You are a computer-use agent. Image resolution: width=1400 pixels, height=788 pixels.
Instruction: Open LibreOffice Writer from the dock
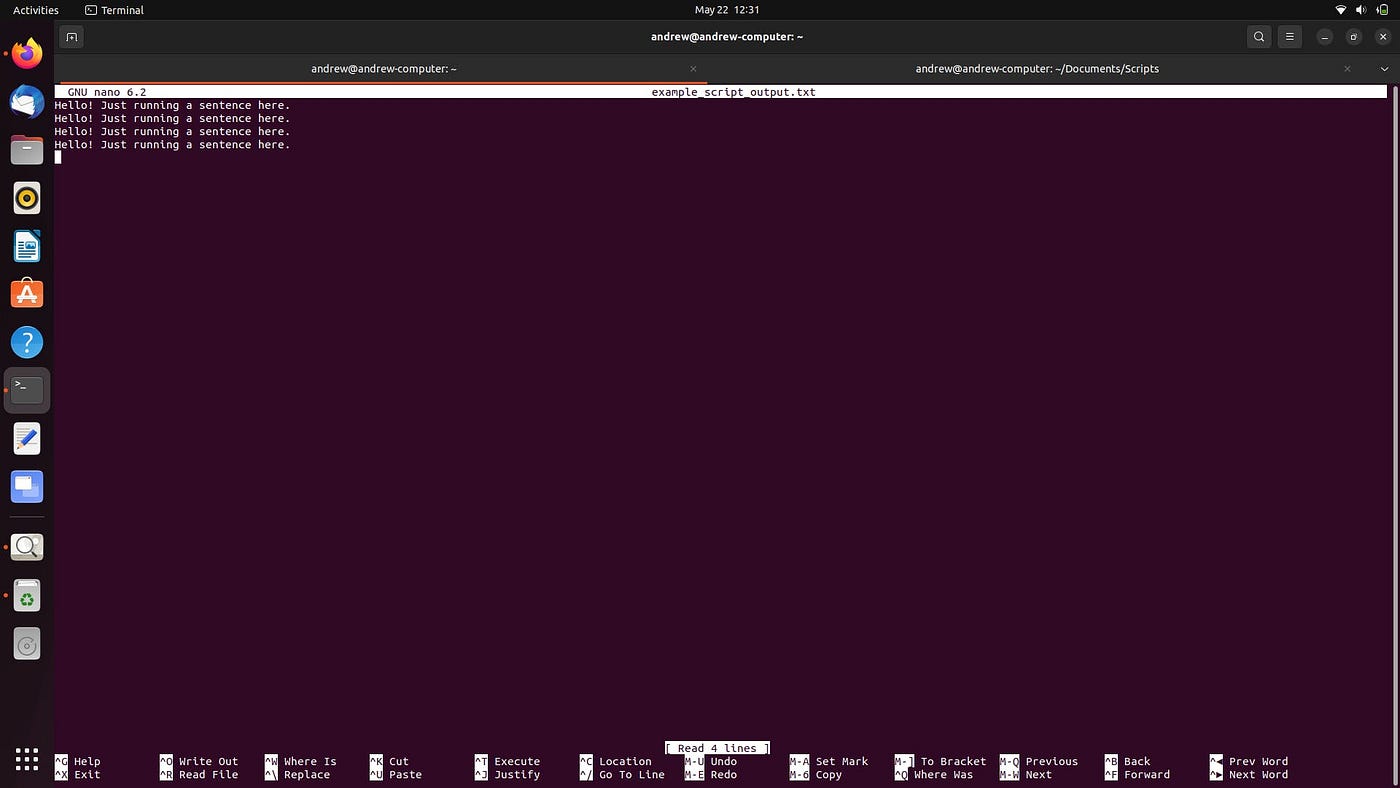pyautogui.click(x=26, y=245)
